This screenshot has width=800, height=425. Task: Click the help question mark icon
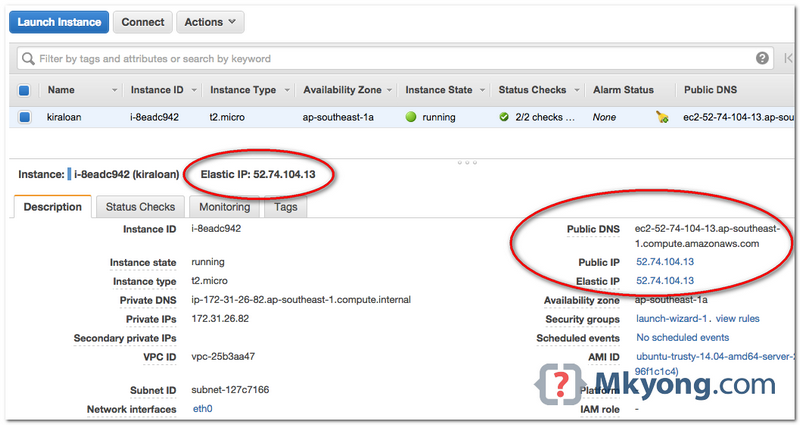762,59
